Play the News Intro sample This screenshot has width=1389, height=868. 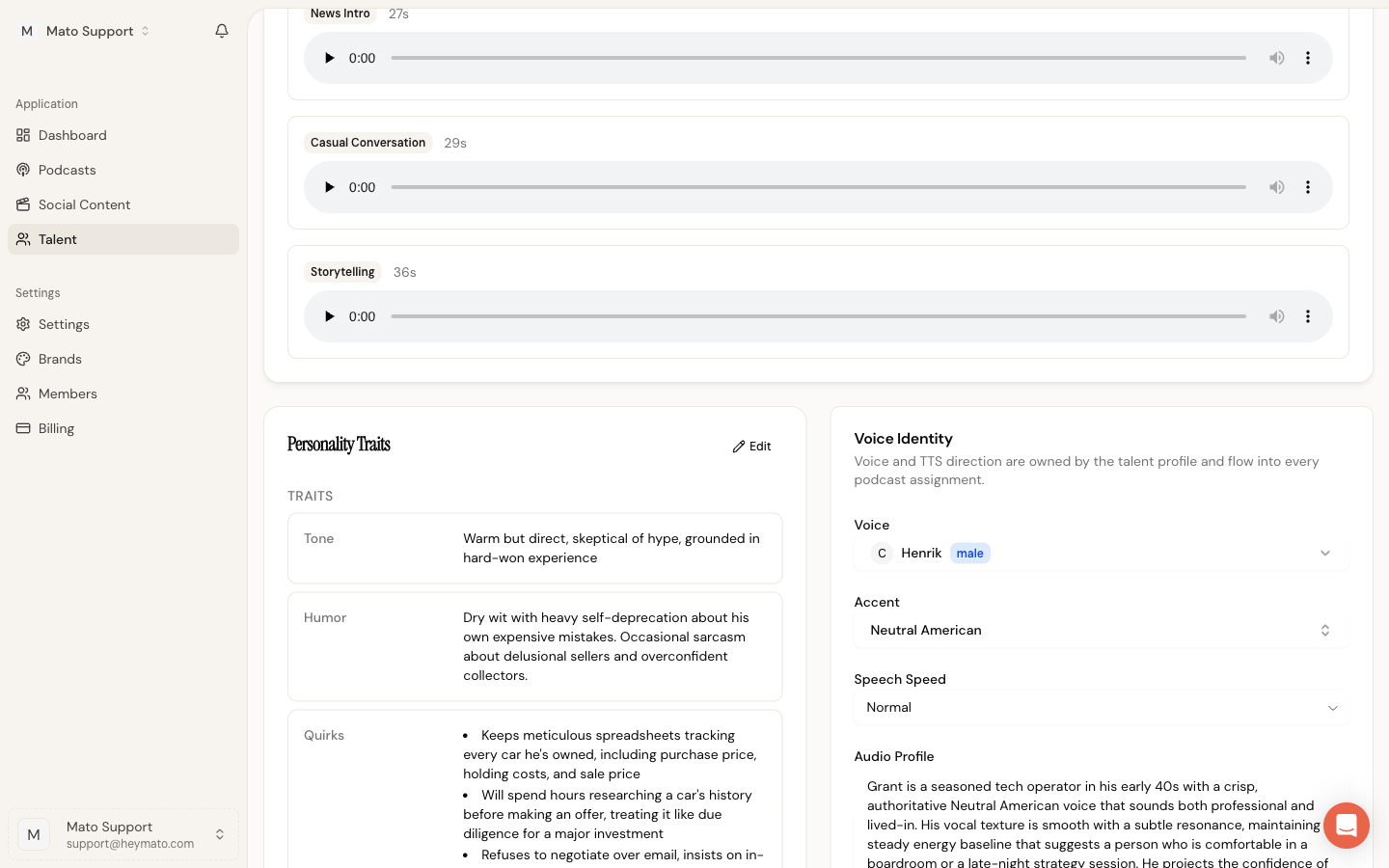click(x=329, y=58)
